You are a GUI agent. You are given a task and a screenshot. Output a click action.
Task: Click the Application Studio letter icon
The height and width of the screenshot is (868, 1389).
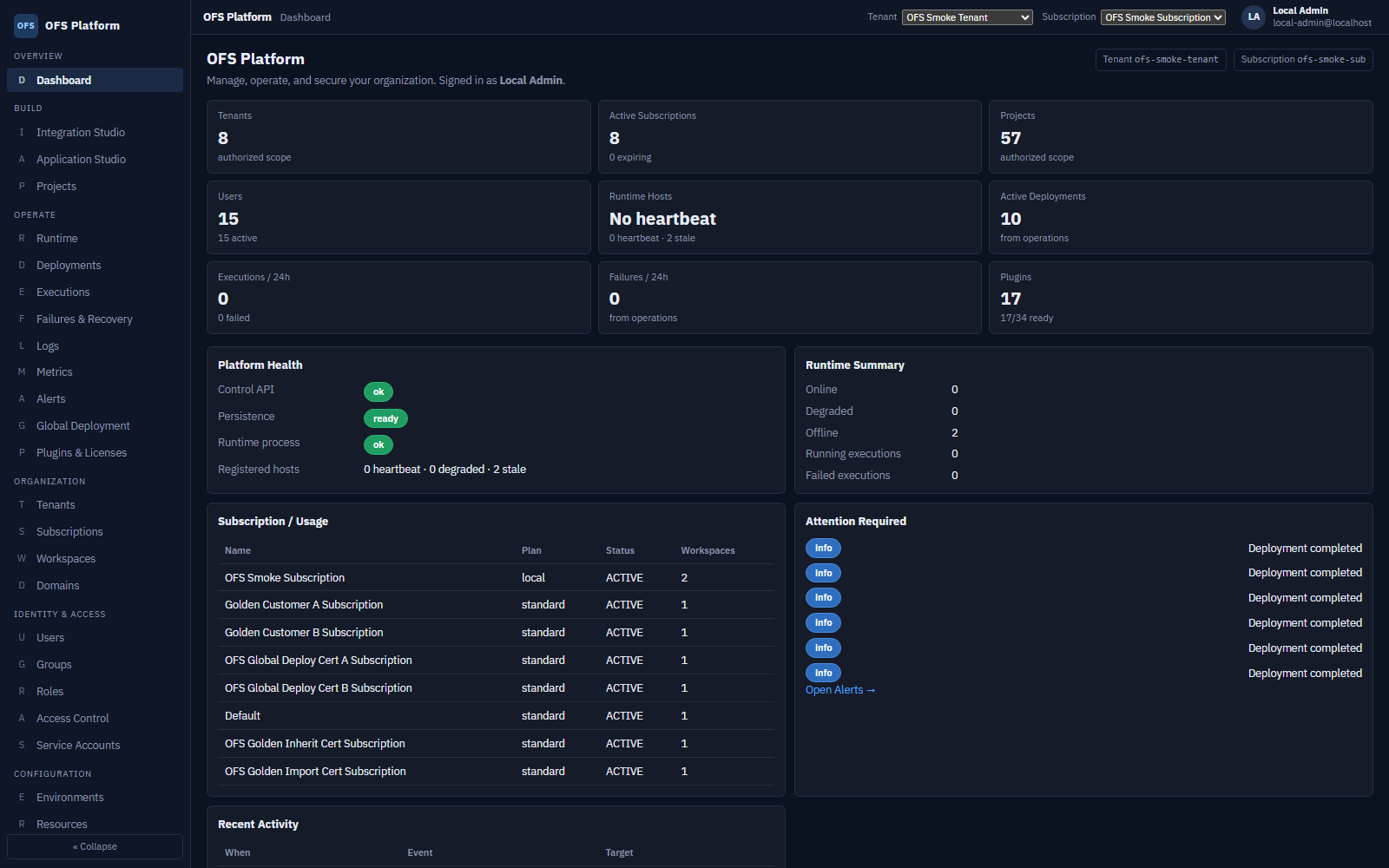coord(22,159)
